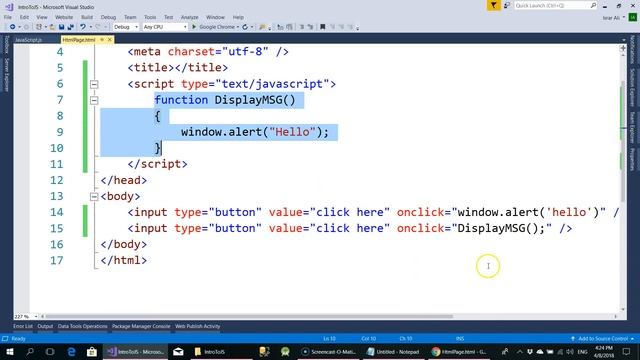640x360 pixels.
Task: Undo the last edit
Action: 83,27
